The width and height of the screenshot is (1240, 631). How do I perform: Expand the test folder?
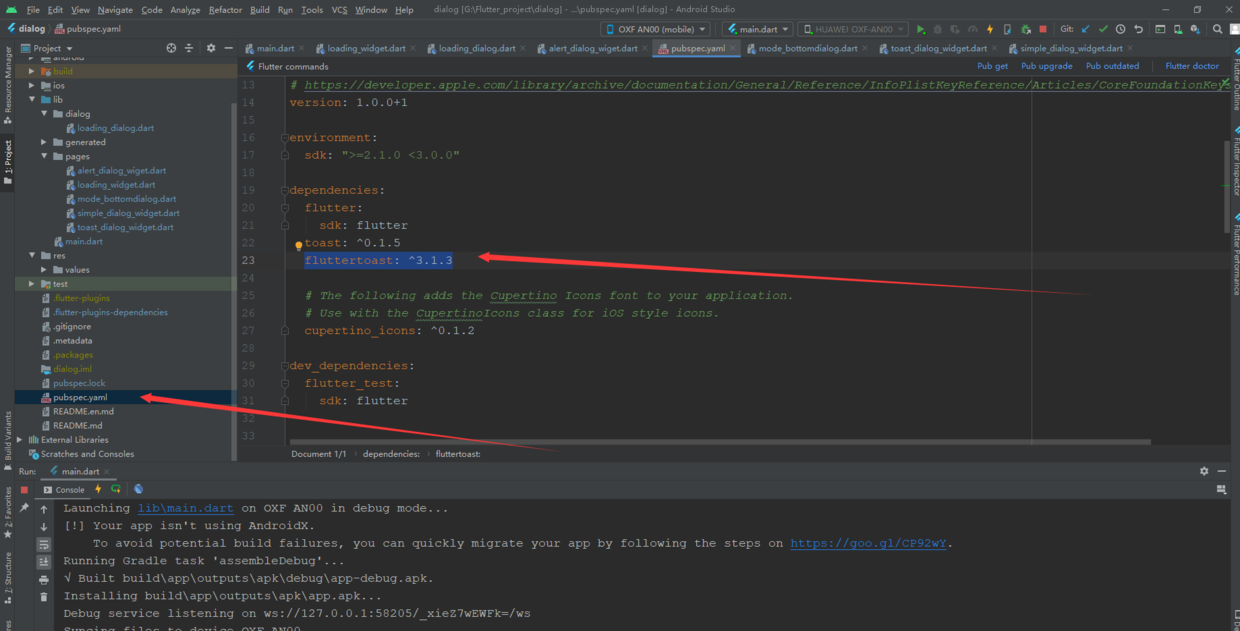(31, 284)
